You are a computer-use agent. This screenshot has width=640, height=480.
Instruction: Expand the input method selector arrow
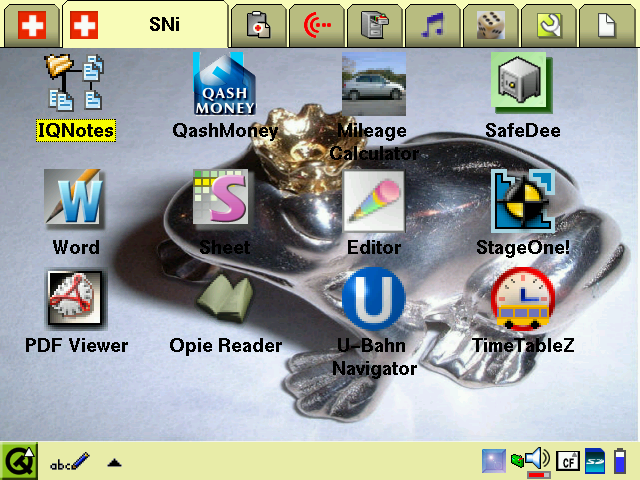114,462
